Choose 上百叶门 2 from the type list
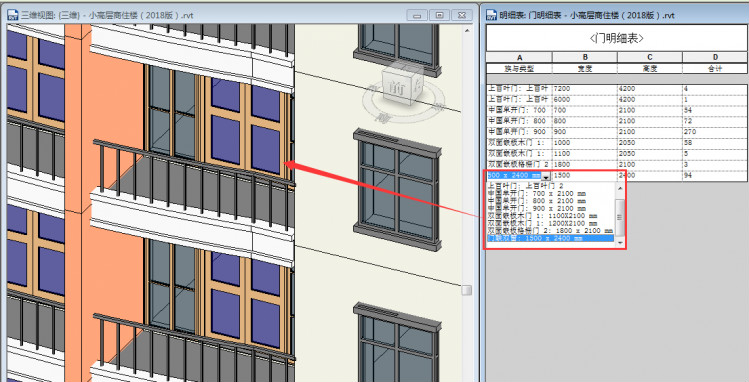 (x=525, y=186)
